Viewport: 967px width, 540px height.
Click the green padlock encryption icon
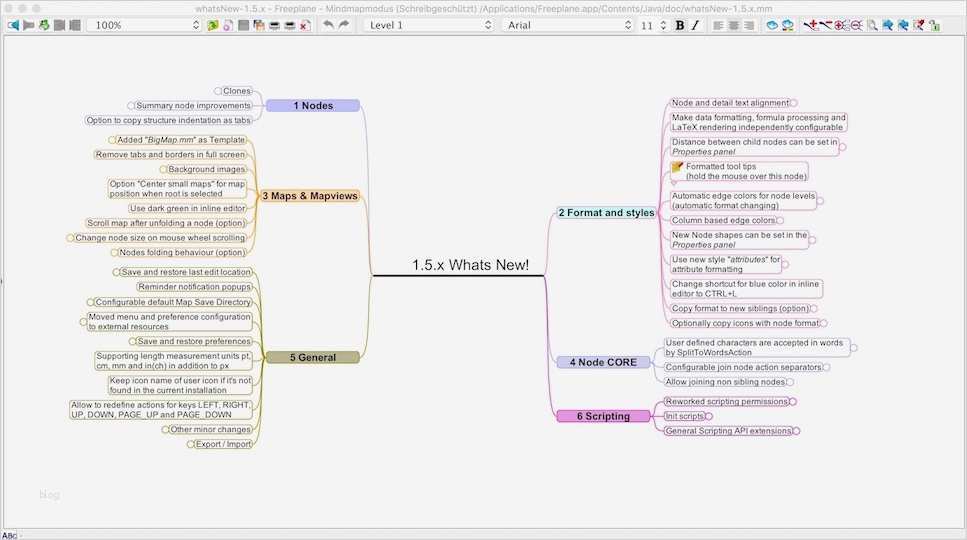[x=934, y=25]
